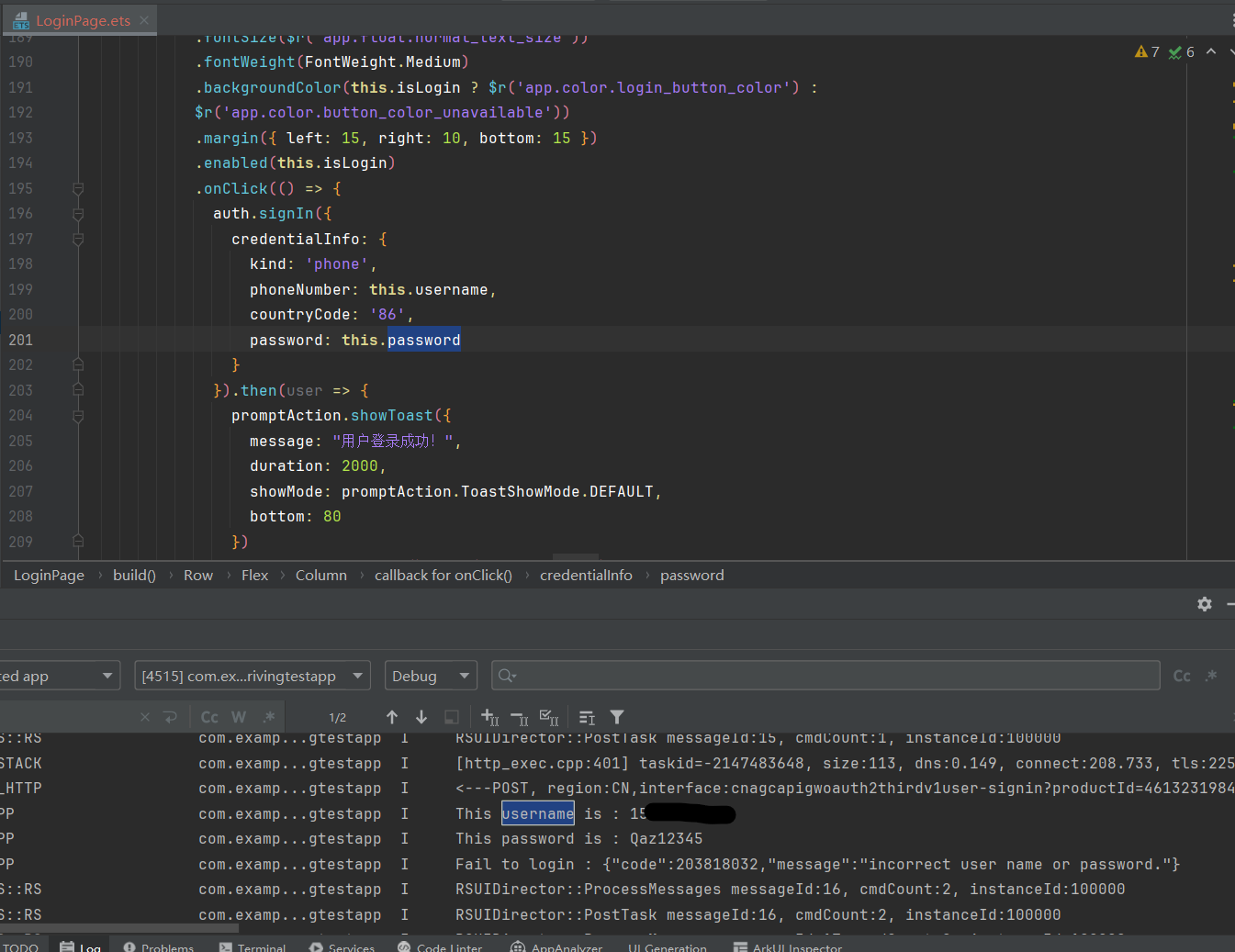
Task: Click the '86' country code string
Action: click(387, 315)
